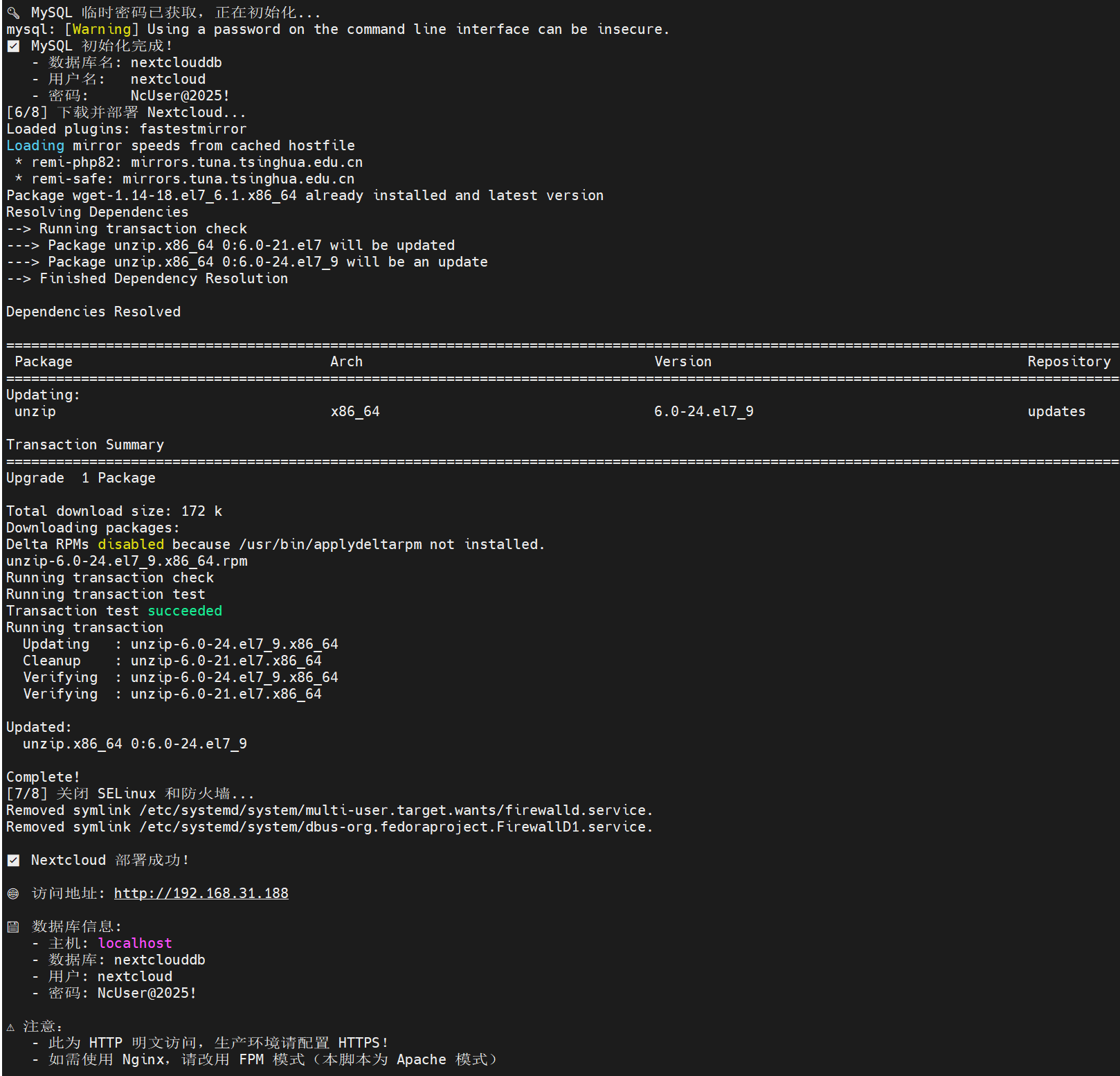Viewport: 1120px width, 1076px height.
Task: Click "unzip-6.0-24.el7_9.x86_64.rpm" filename
Action: pos(127,561)
